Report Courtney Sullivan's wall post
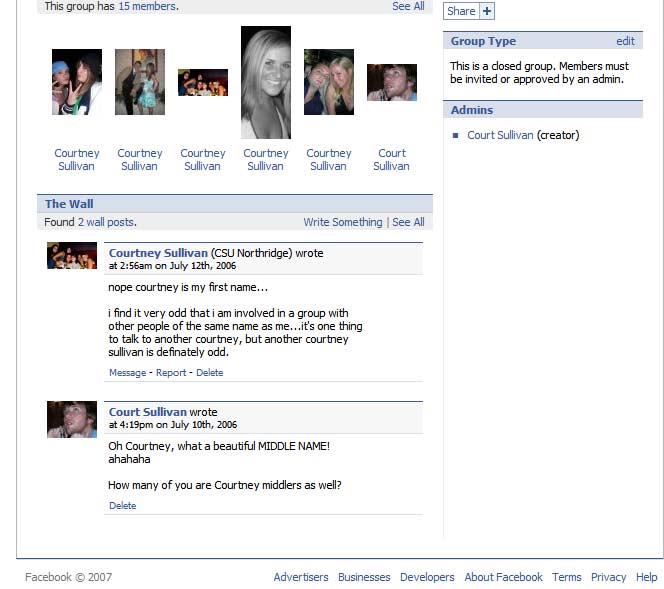 pyautogui.click(x=171, y=373)
